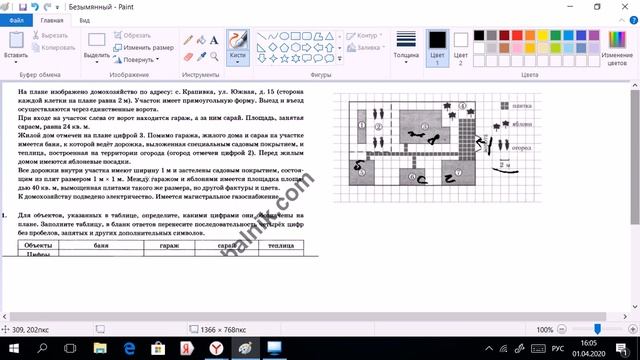
Task: Open the Select dropdown arrow
Action: [97, 62]
